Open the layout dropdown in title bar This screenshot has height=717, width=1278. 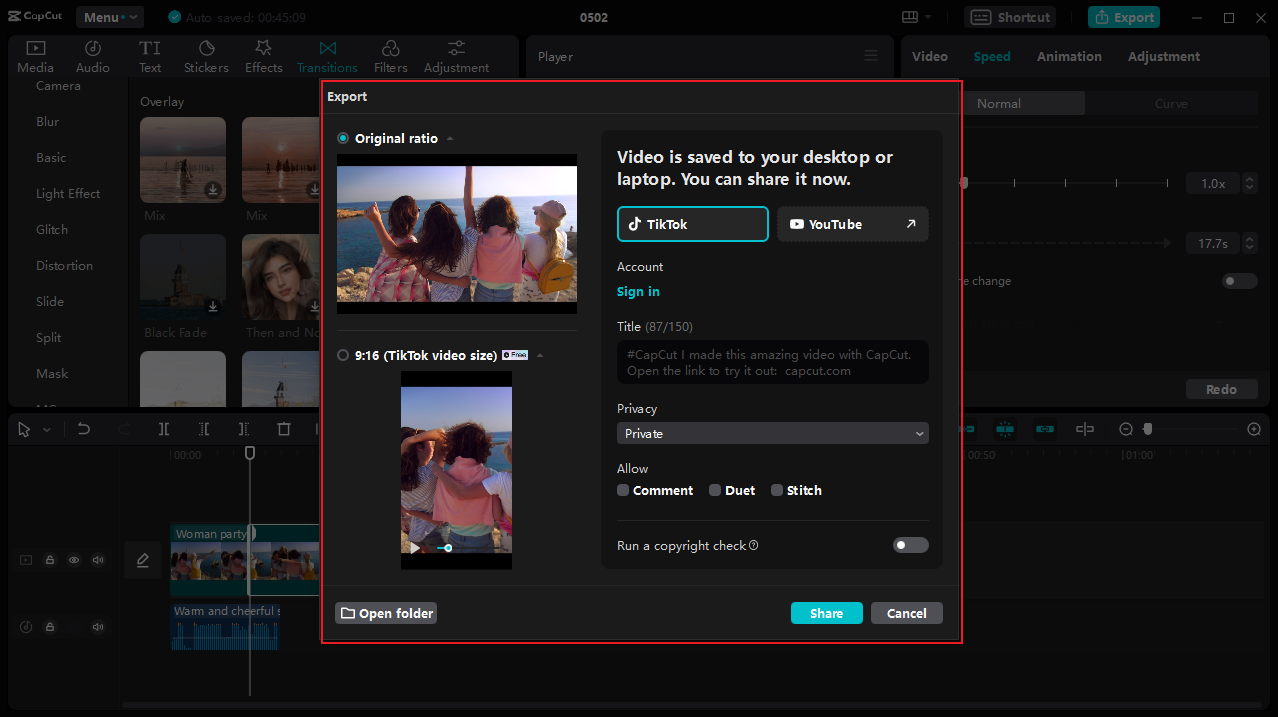pos(916,17)
